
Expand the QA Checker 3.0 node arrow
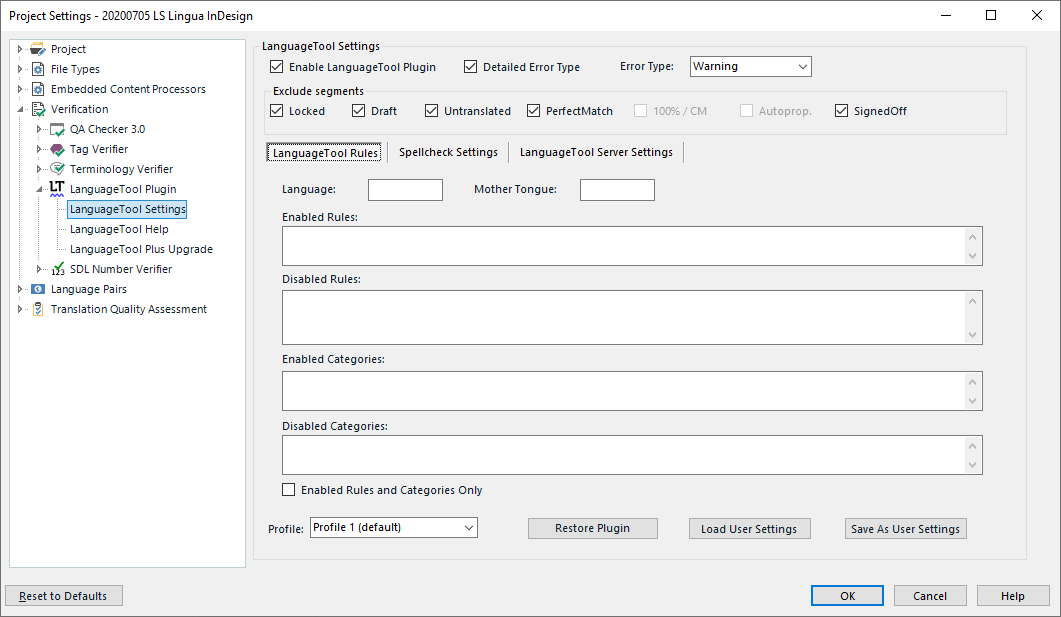(x=39, y=129)
